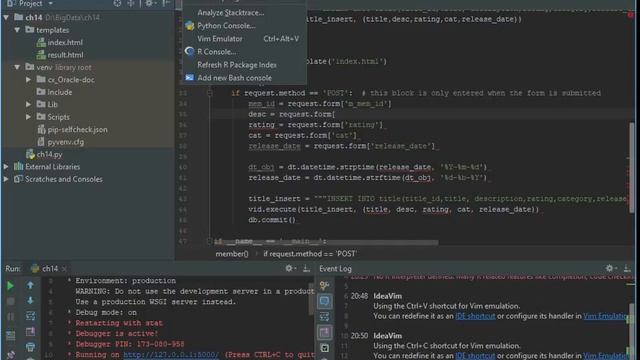This screenshot has width=640, height=360.
Task: Toggle the show balloons icon in Event Log
Action: (x=324, y=301)
